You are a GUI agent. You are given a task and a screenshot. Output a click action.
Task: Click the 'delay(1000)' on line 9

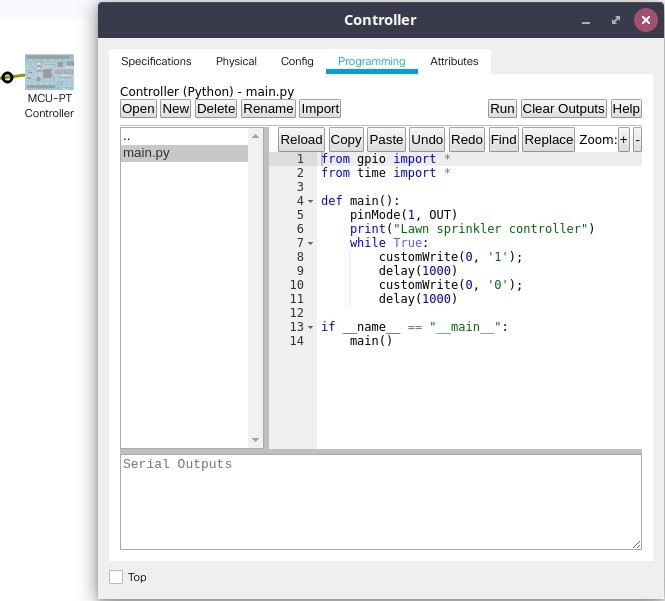pyautogui.click(x=418, y=271)
